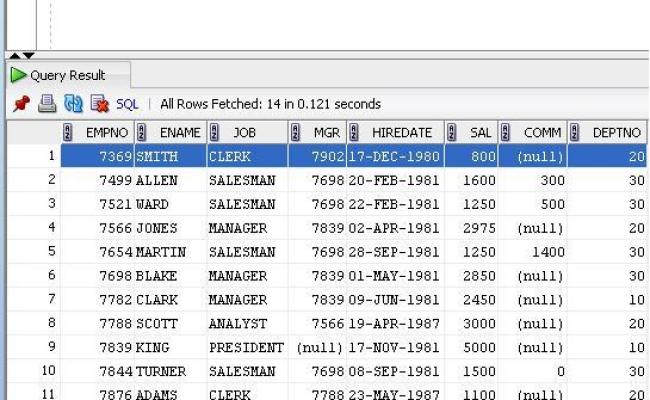The image size is (650, 400).
Task: Click the sort icon beside JOB
Action: 214,133
